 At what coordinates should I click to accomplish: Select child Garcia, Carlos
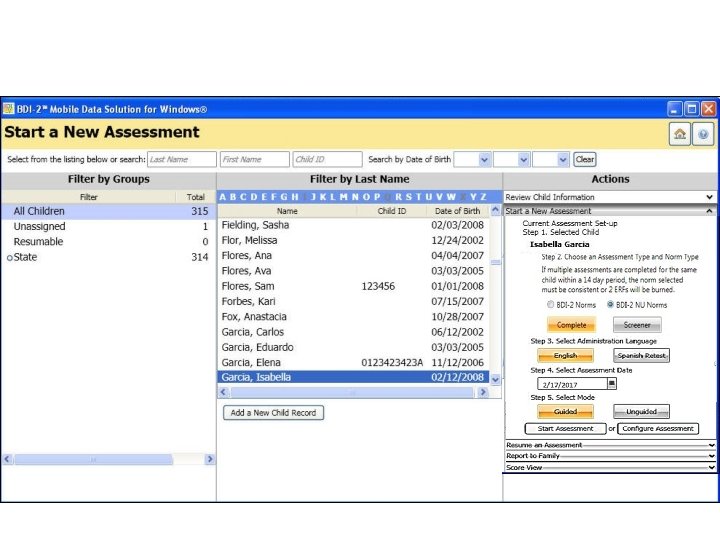353,332
